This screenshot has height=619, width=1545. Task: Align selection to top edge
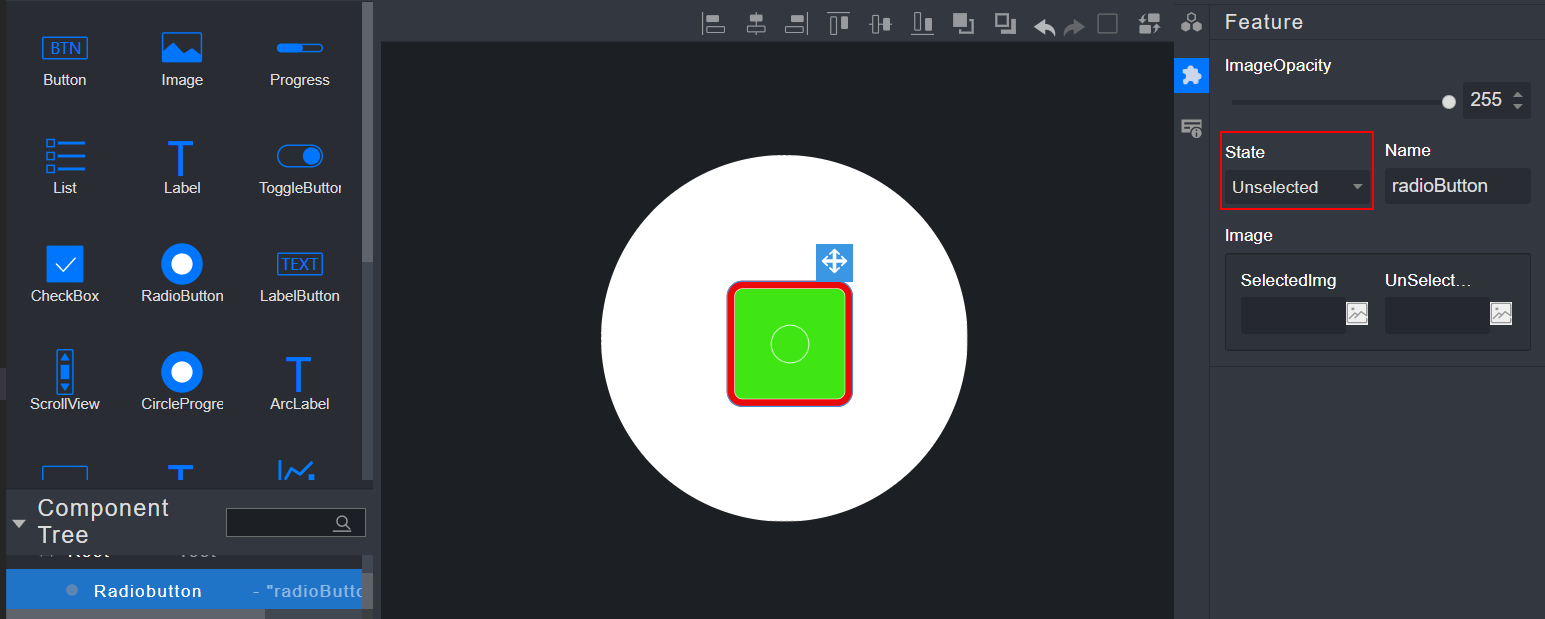click(x=838, y=24)
